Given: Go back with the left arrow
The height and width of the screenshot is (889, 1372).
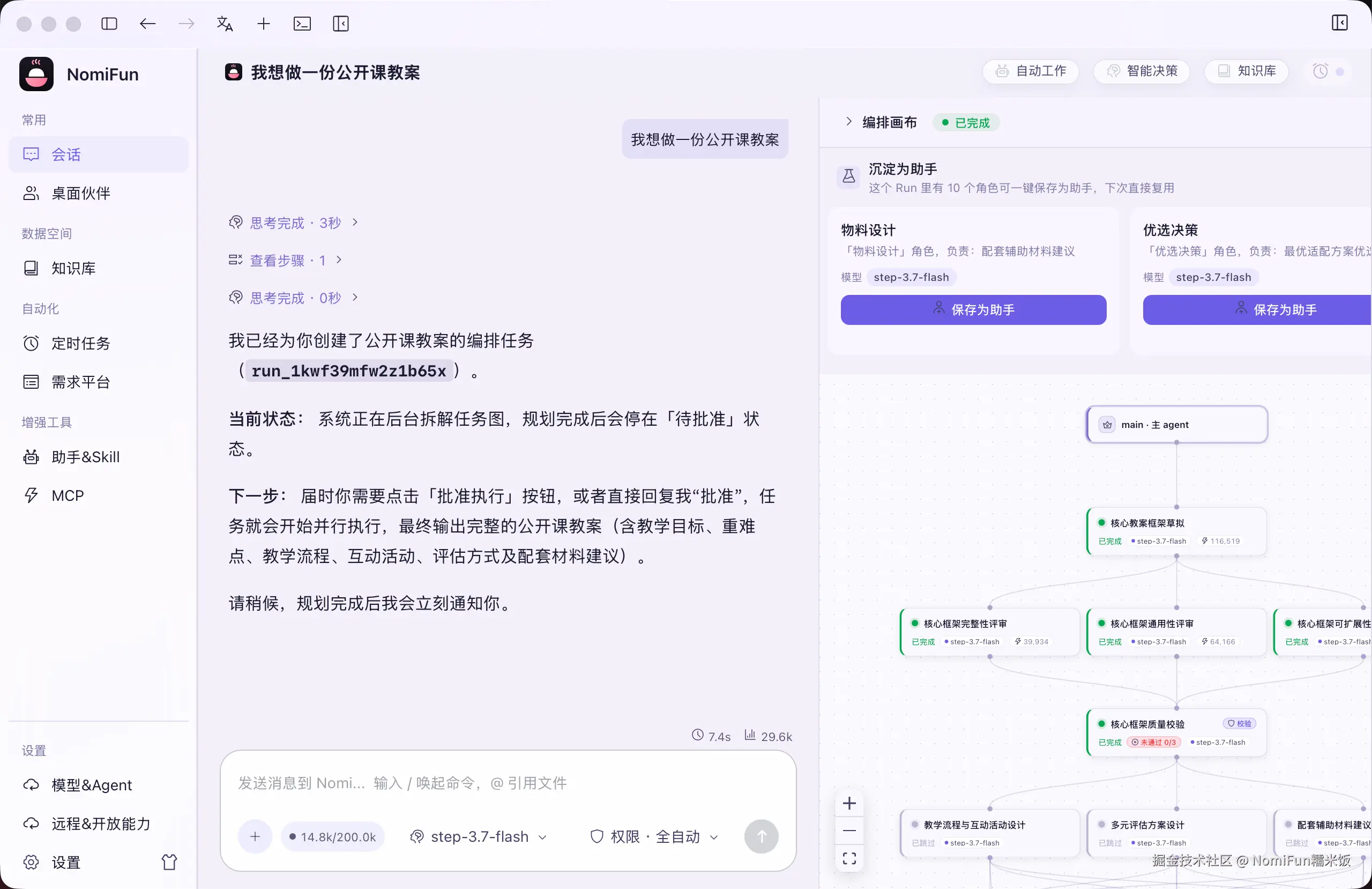Looking at the screenshot, I should pos(147,24).
